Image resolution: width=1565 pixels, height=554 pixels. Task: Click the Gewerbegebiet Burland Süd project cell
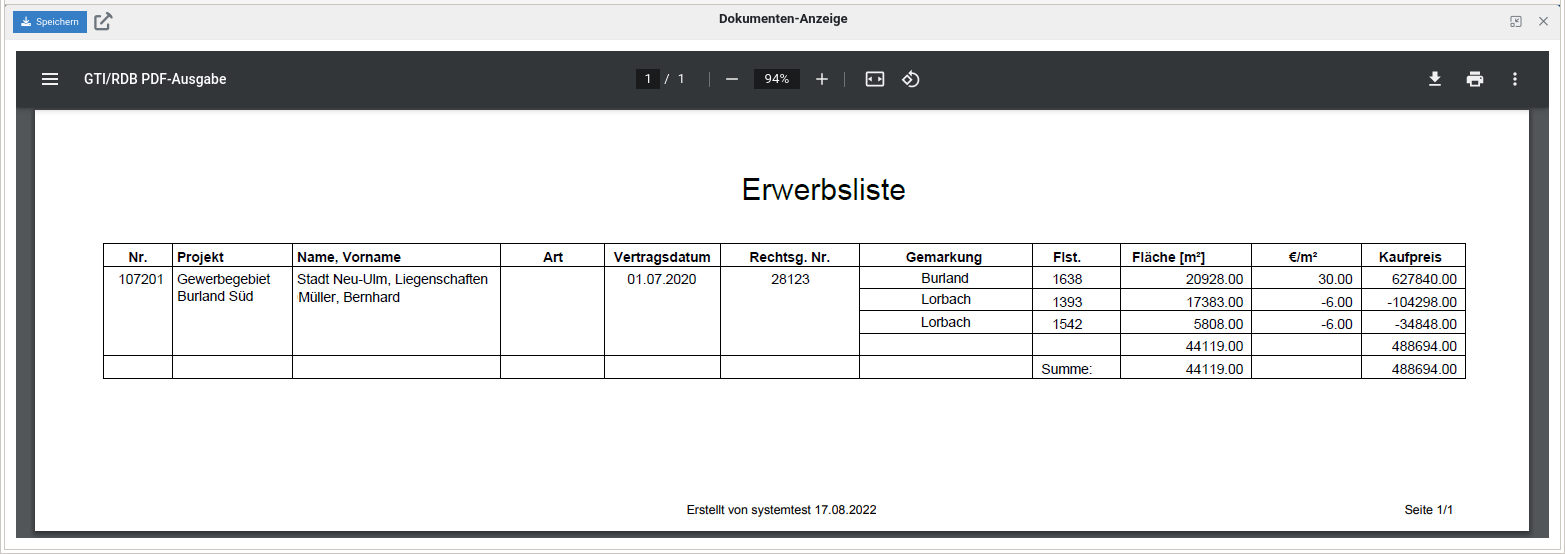pyautogui.click(x=224, y=288)
